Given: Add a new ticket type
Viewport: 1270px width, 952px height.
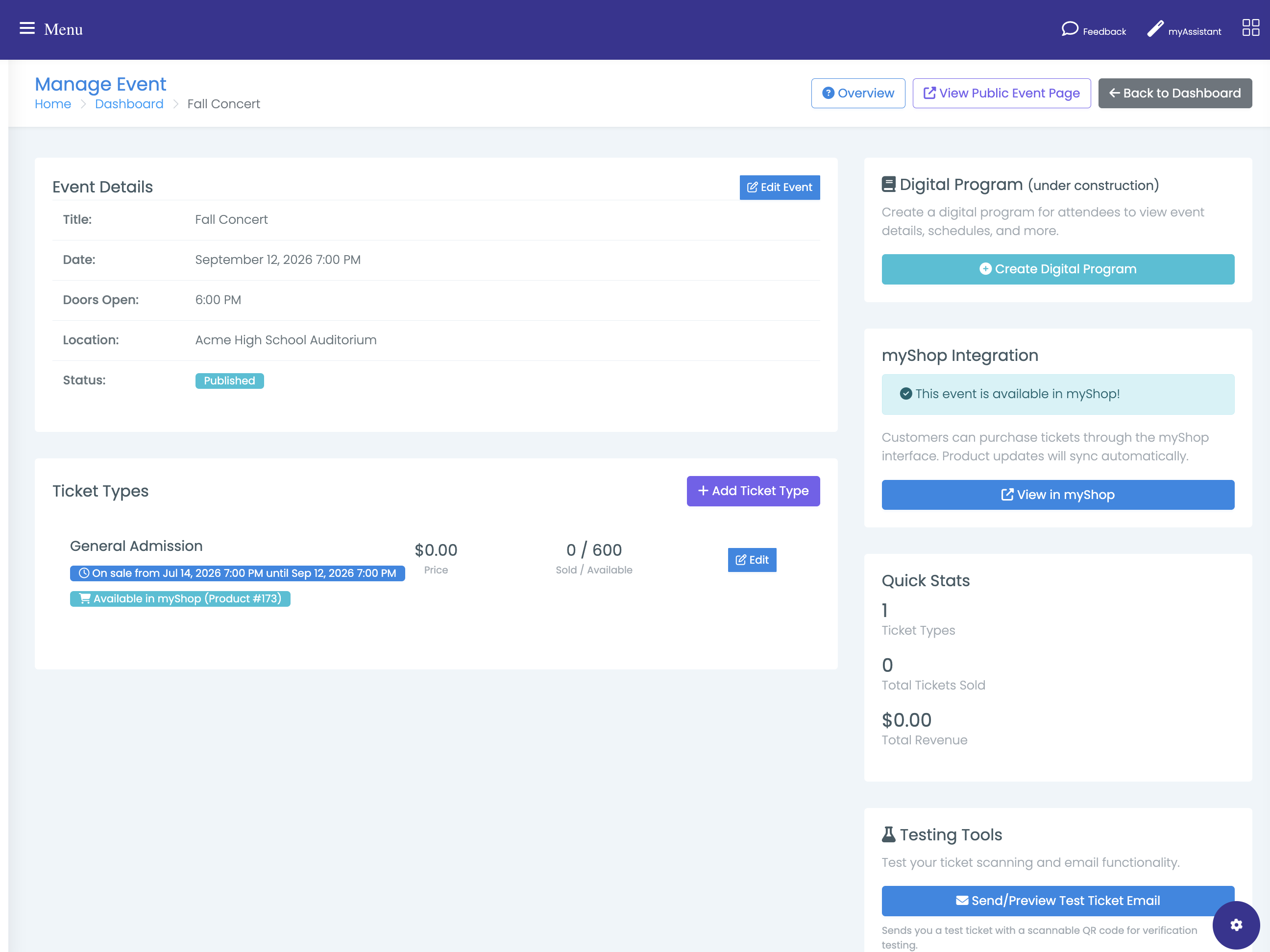Looking at the screenshot, I should click(x=753, y=491).
